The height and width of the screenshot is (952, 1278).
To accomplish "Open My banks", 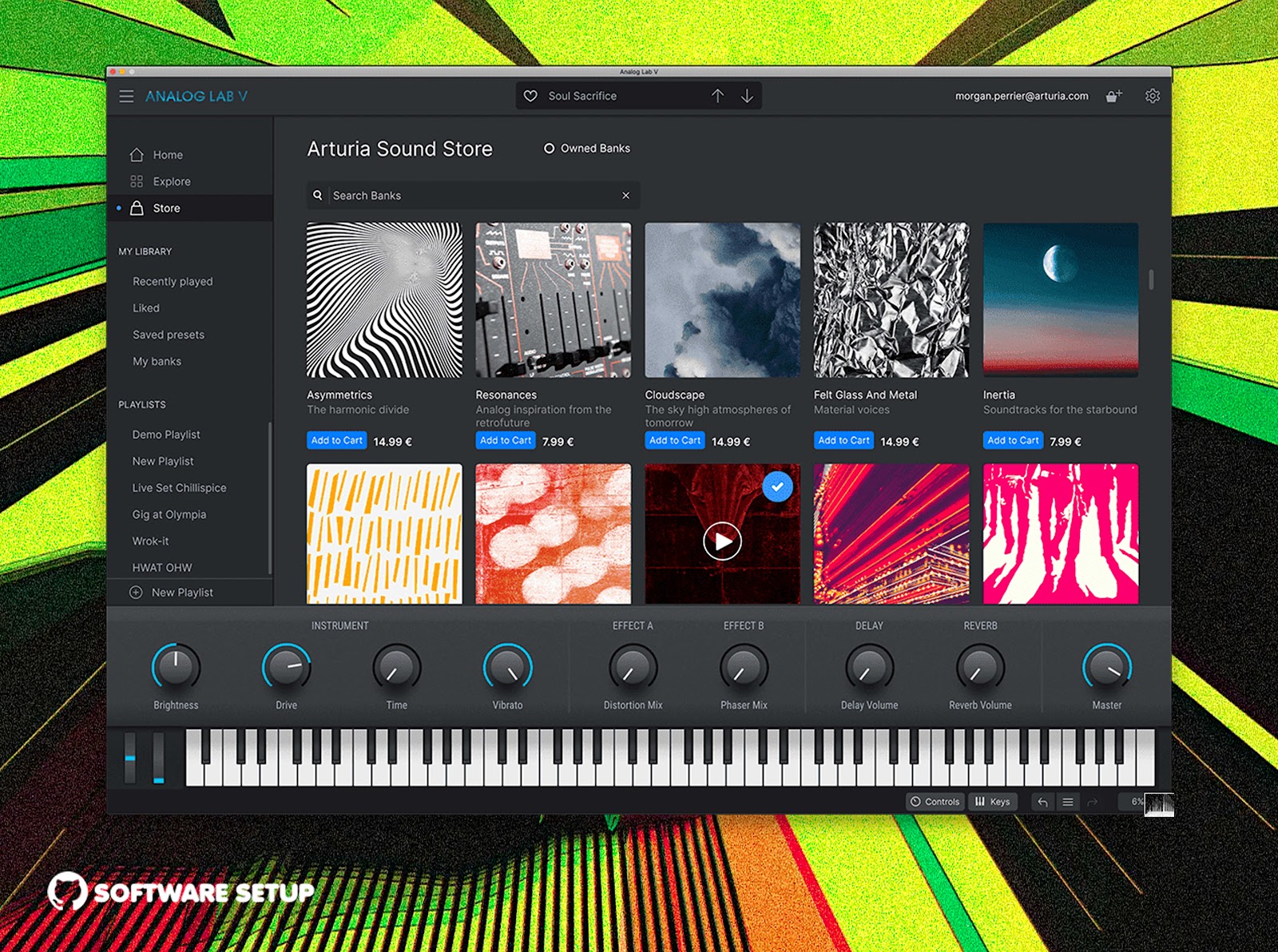I will 157,361.
